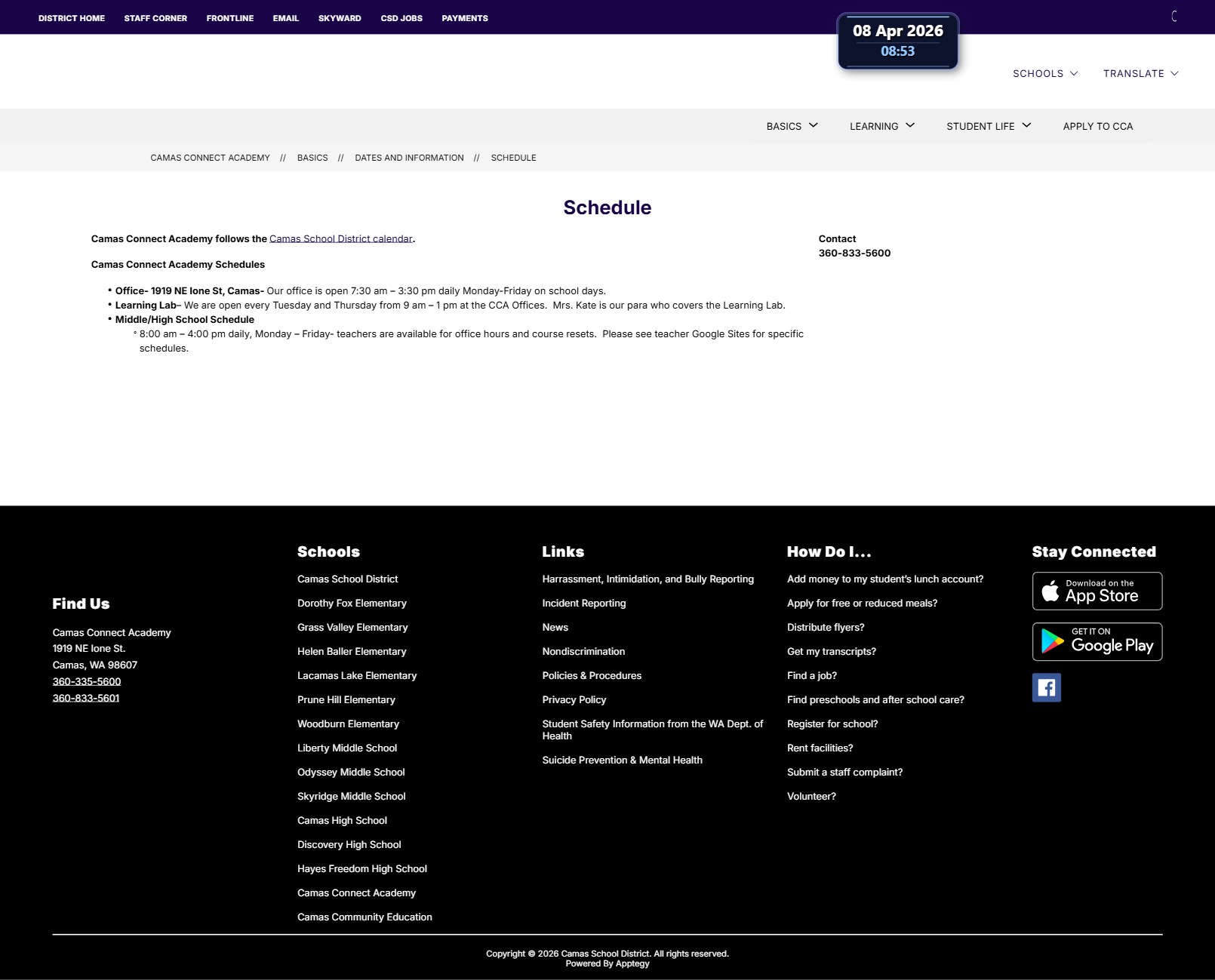This screenshot has width=1215, height=980.
Task: Open Discovery High School link
Action: 349,844
